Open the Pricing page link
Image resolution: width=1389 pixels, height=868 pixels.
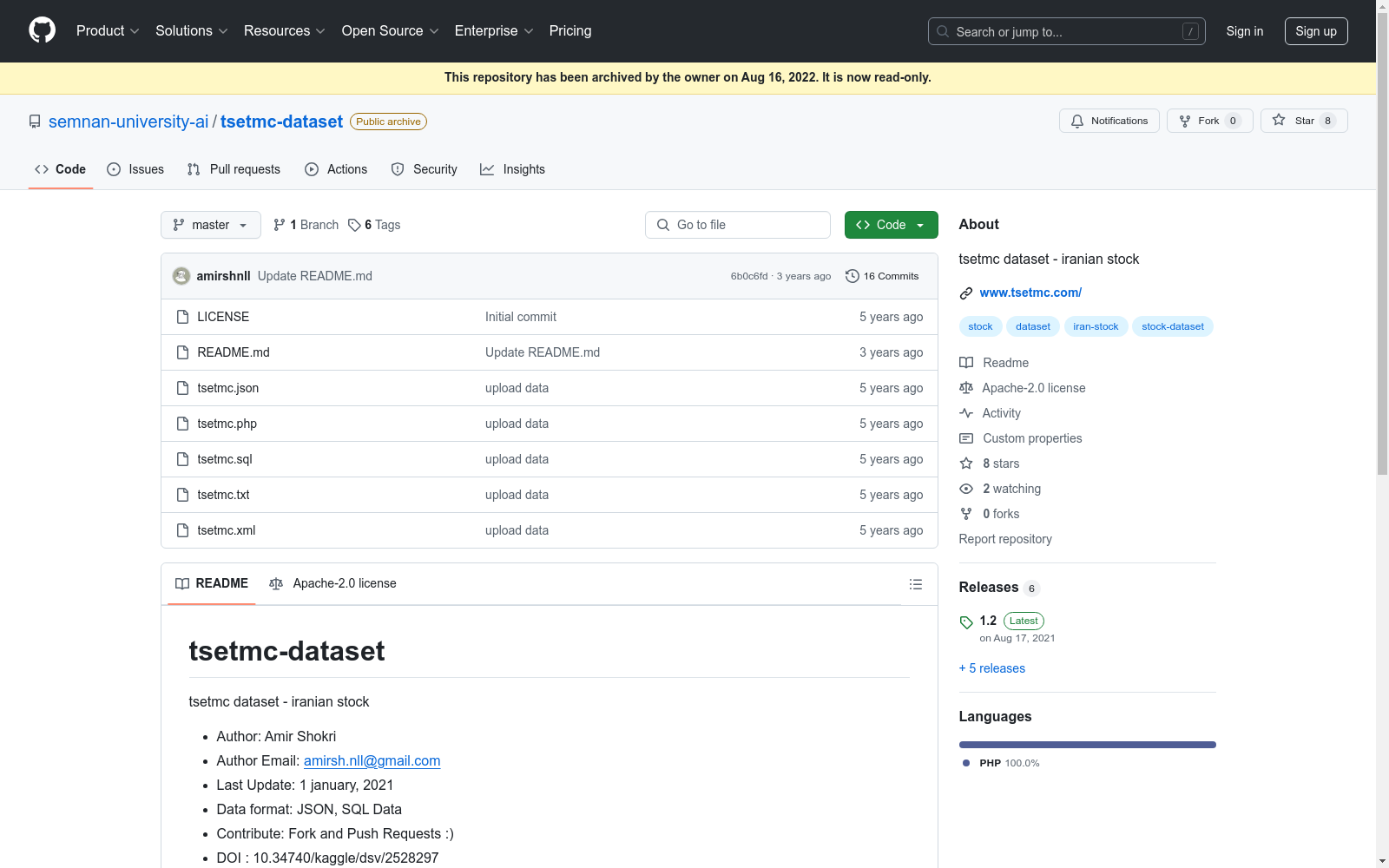click(570, 30)
